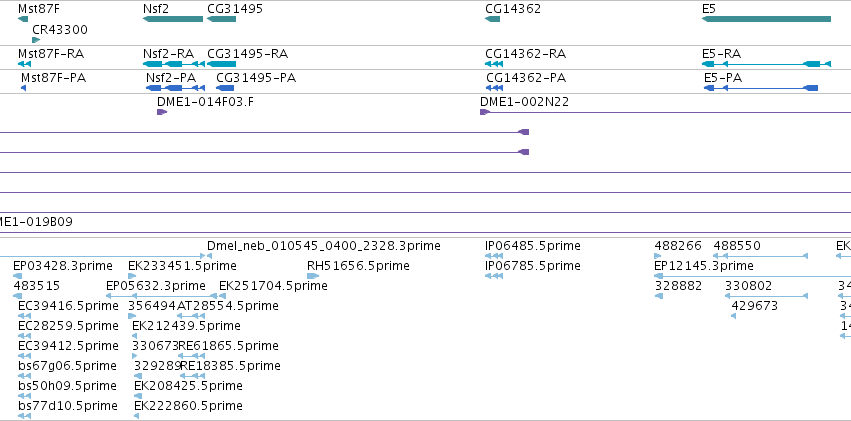The image size is (851, 421).
Task: Select the E5-RA transcript glyph
Action: (x=766, y=64)
